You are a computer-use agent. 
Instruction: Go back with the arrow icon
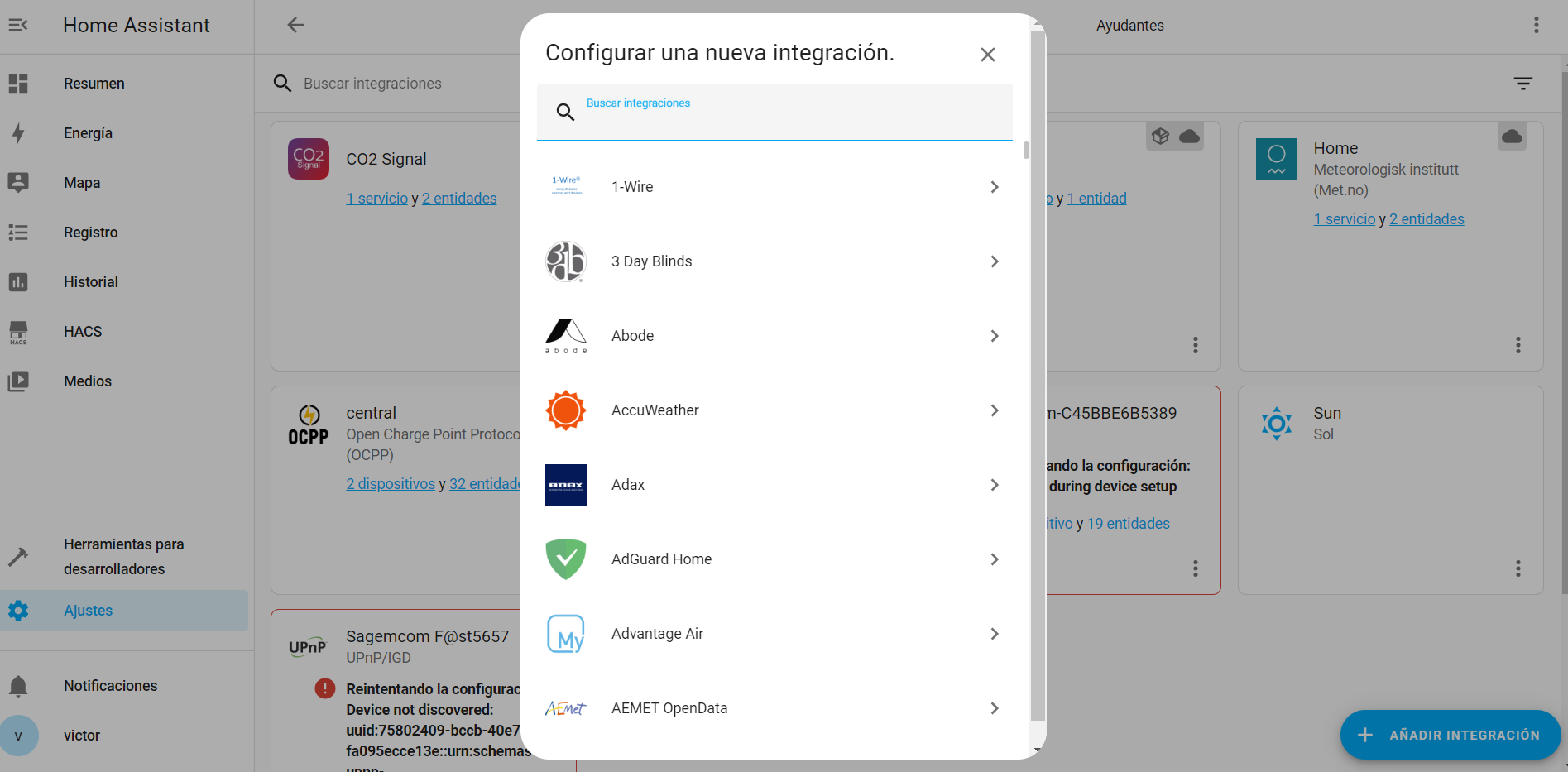pos(295,25)
